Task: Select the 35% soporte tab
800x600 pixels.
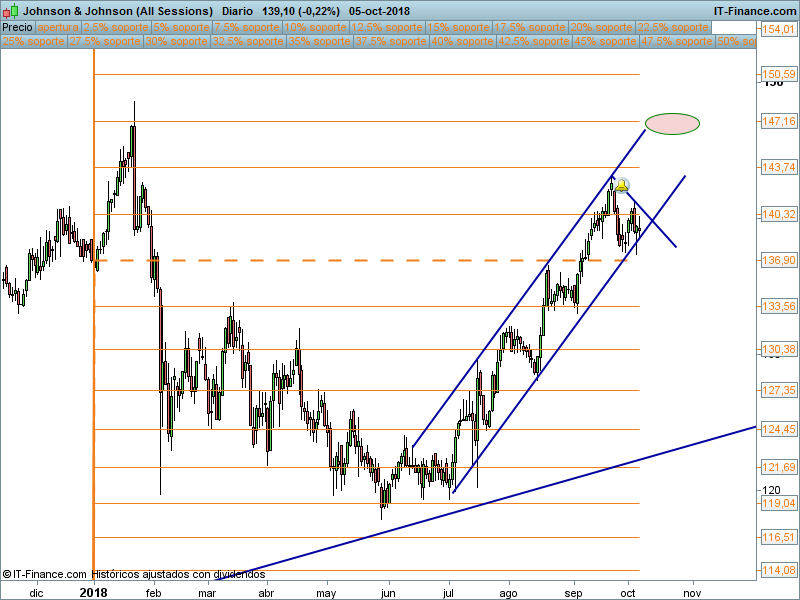Action: 319,41
